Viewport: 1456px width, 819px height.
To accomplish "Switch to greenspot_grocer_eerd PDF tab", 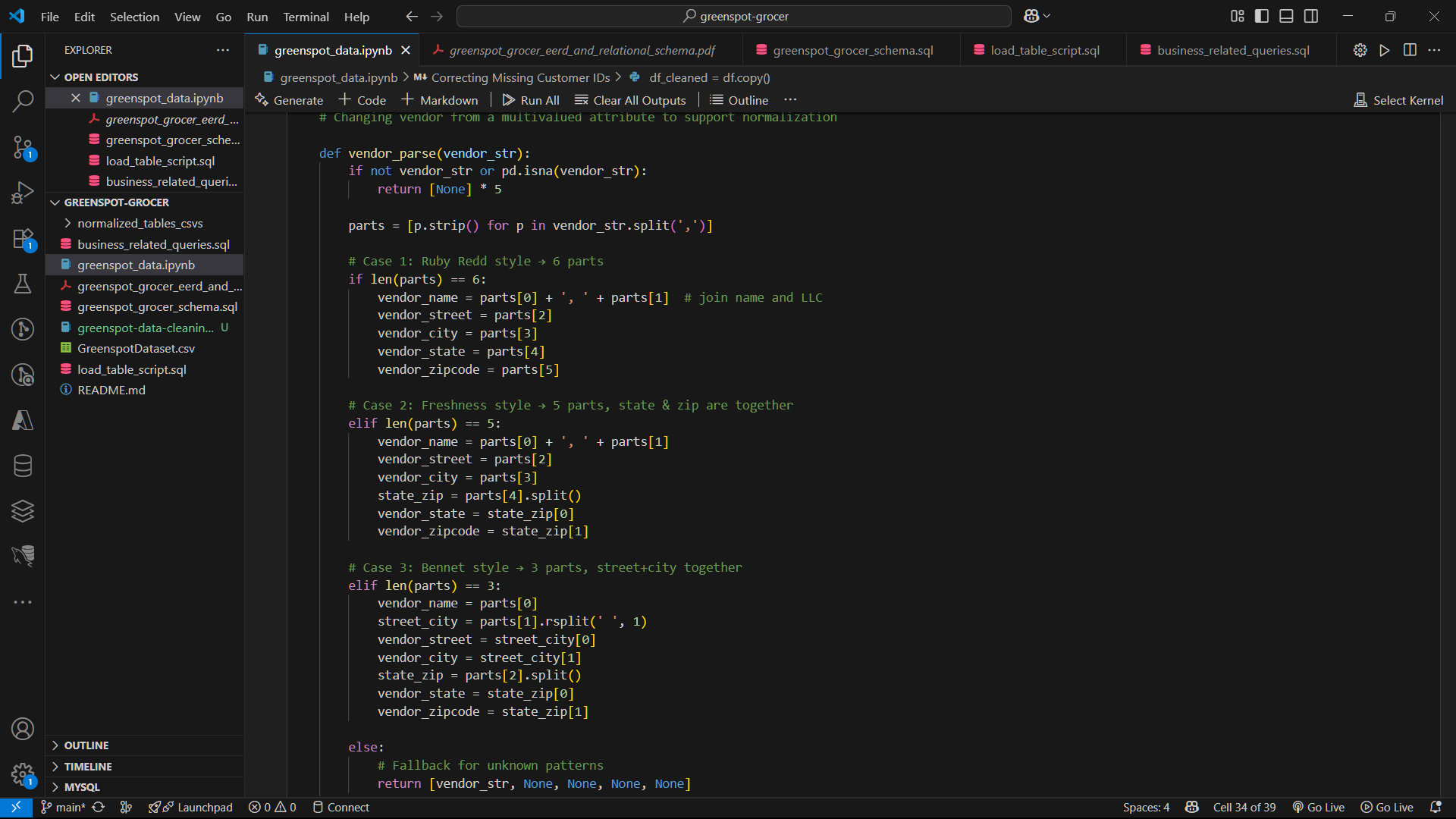I will [582, 50].
